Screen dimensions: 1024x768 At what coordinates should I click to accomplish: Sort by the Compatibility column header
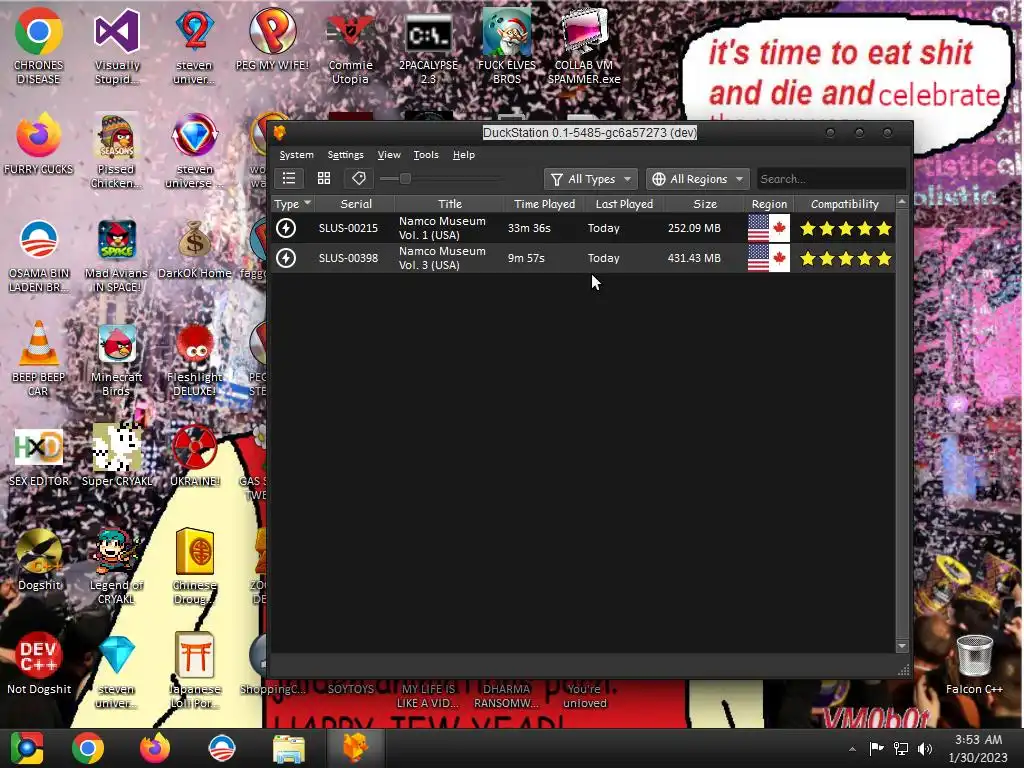point(844,204)
